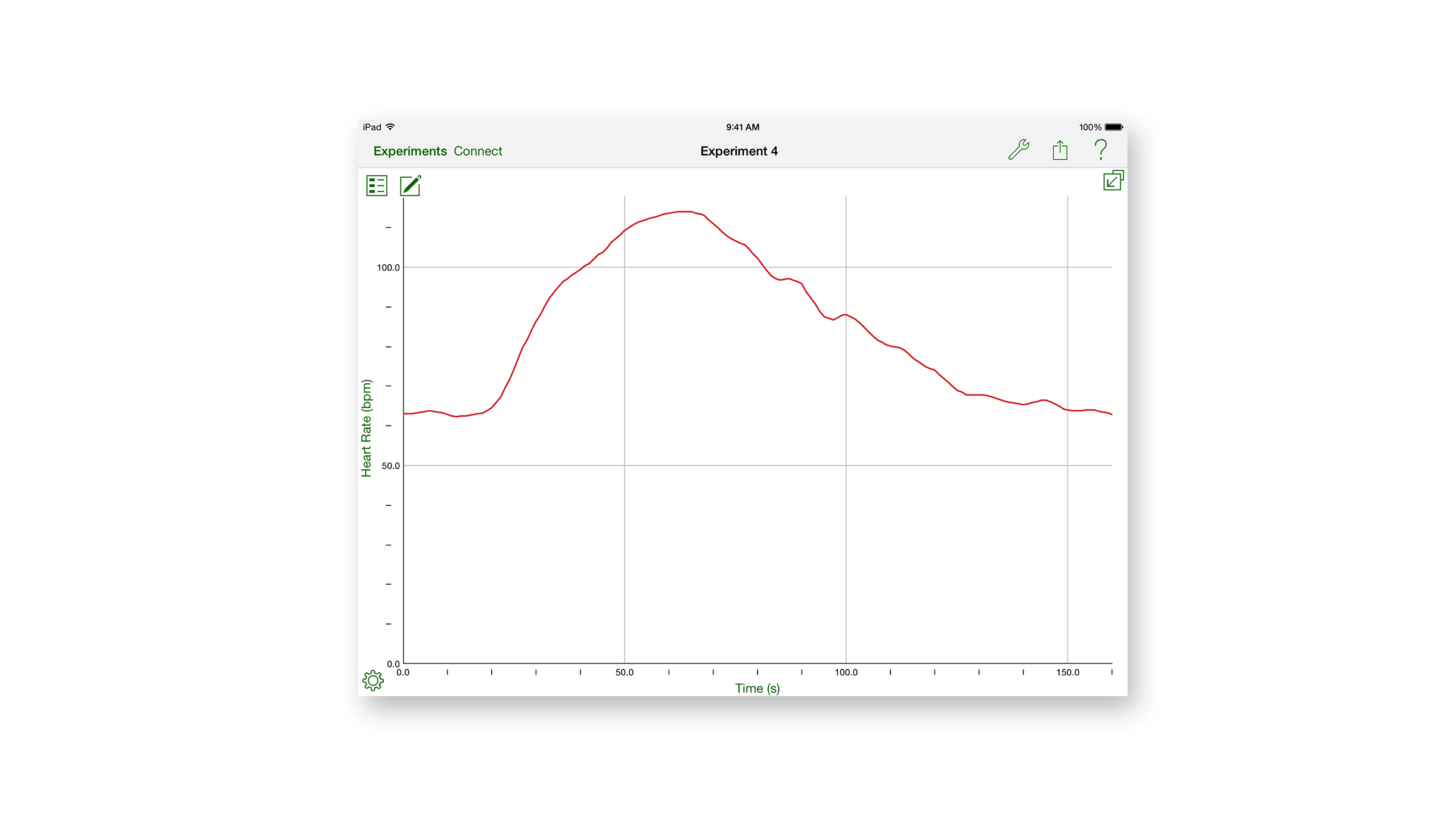Tap the share export icon

(x=1060, y=150)
